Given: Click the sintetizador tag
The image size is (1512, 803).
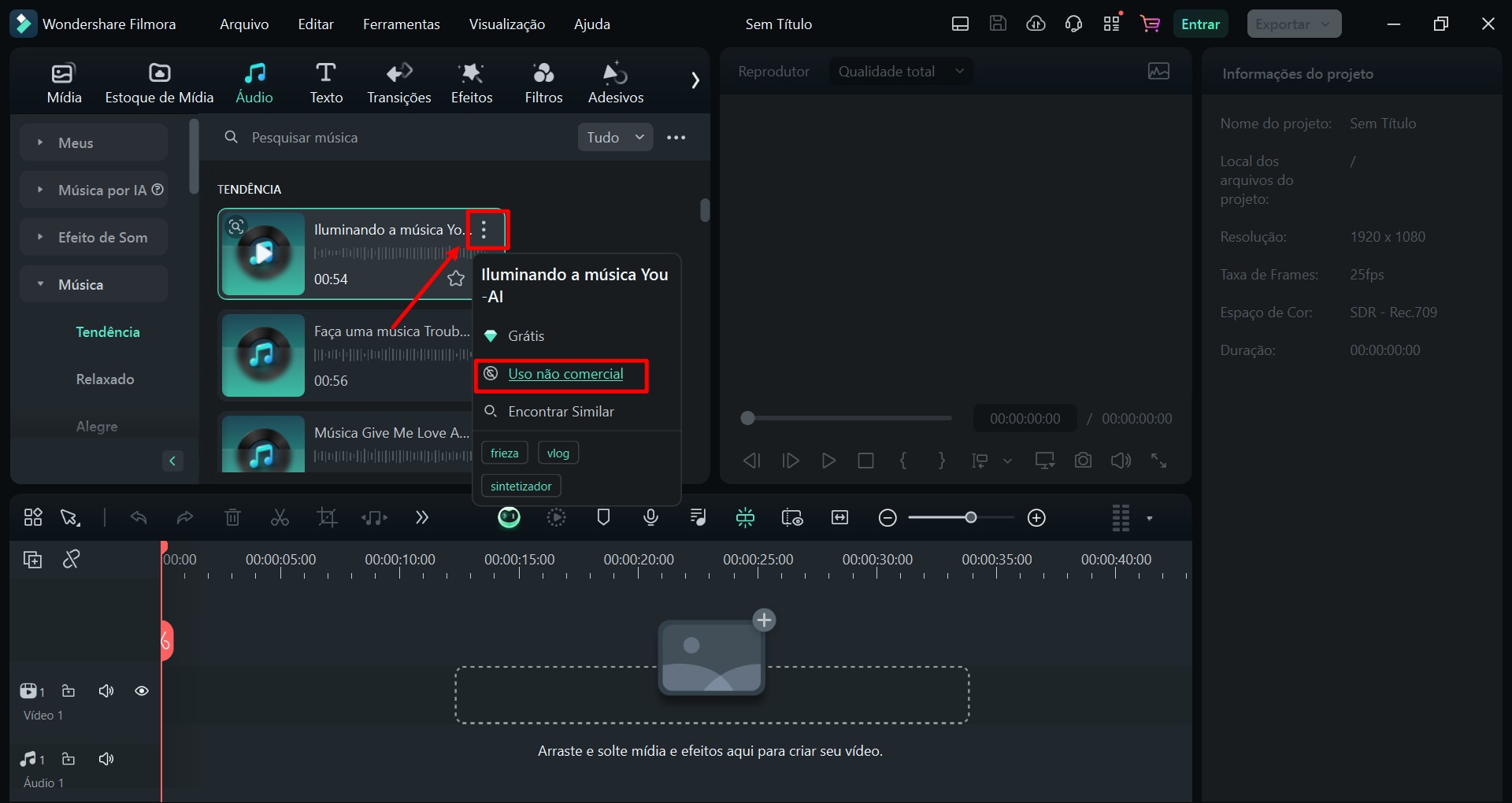Looking at the screenshot, I should [x=521, y=487].
